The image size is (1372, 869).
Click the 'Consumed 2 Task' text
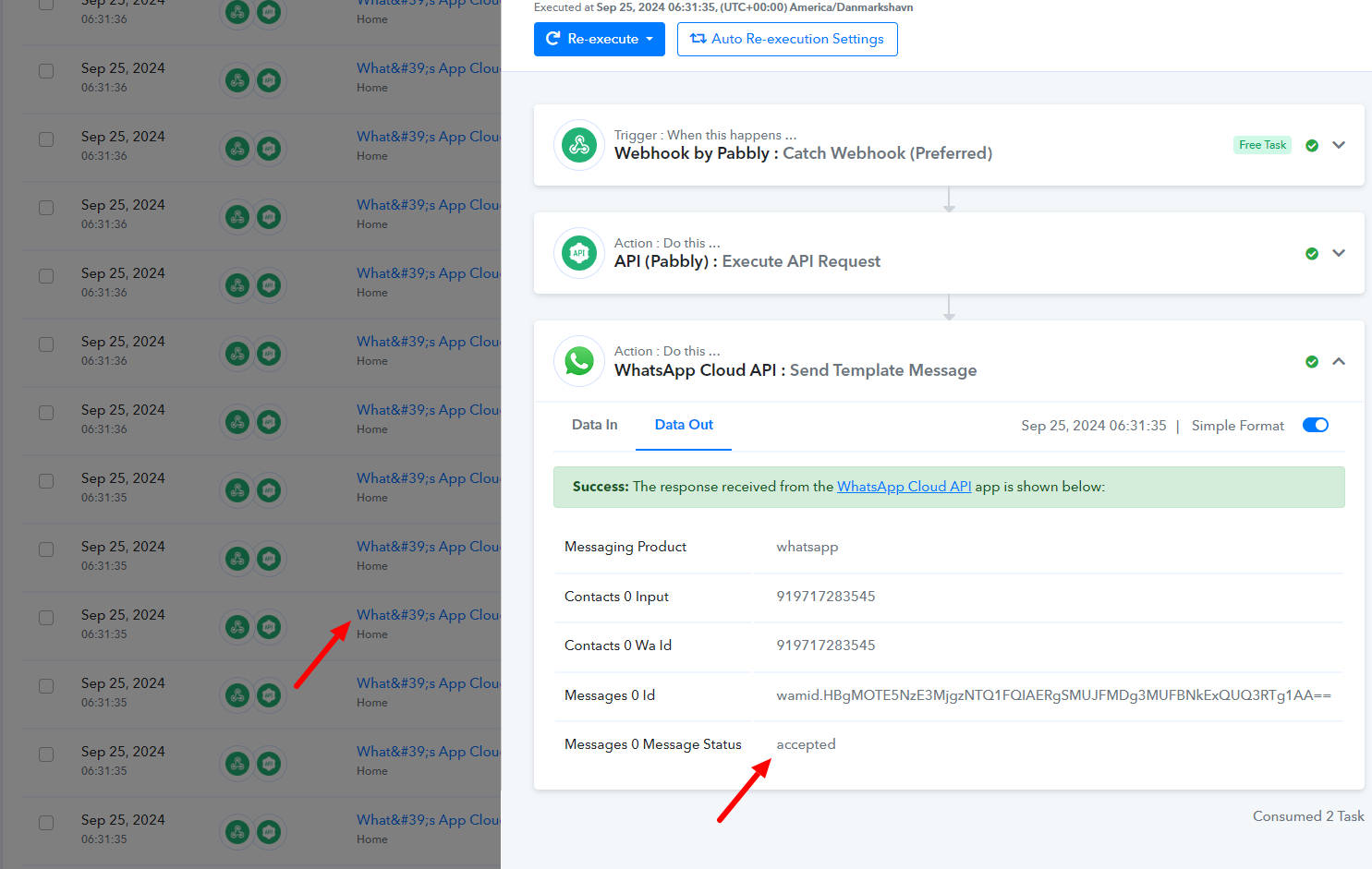1308,816
